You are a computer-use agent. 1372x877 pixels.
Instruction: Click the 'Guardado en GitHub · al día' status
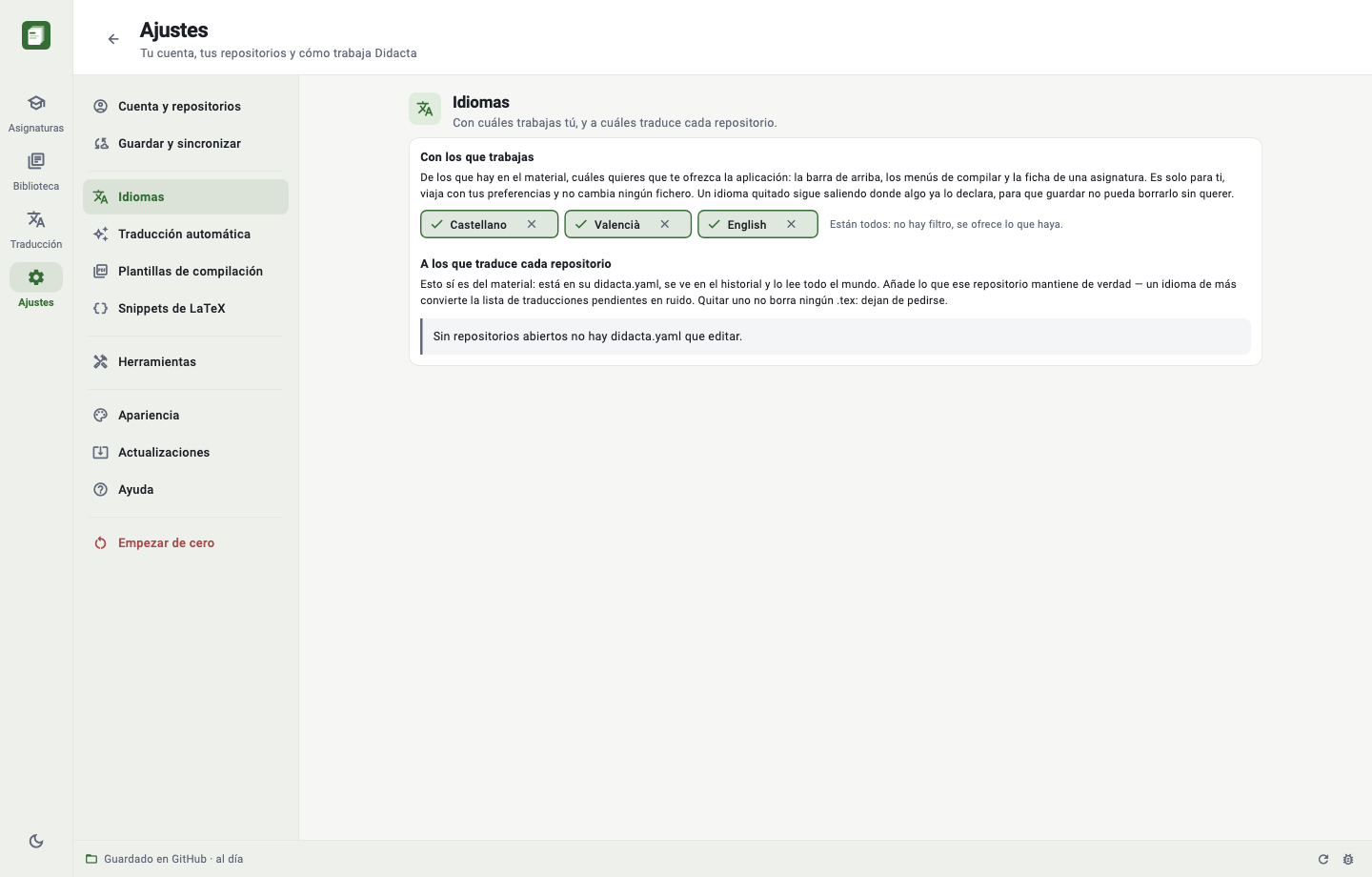tap(173, 859)
